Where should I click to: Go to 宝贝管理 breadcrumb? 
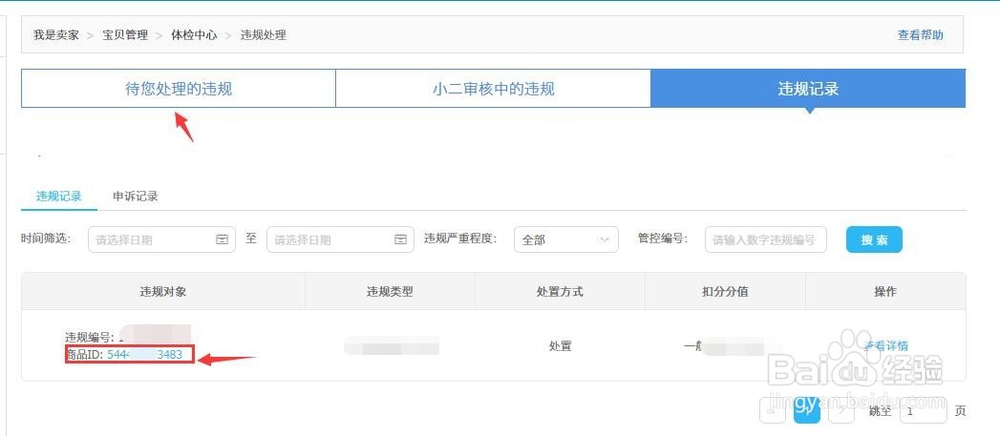click(x=125, y=35)
